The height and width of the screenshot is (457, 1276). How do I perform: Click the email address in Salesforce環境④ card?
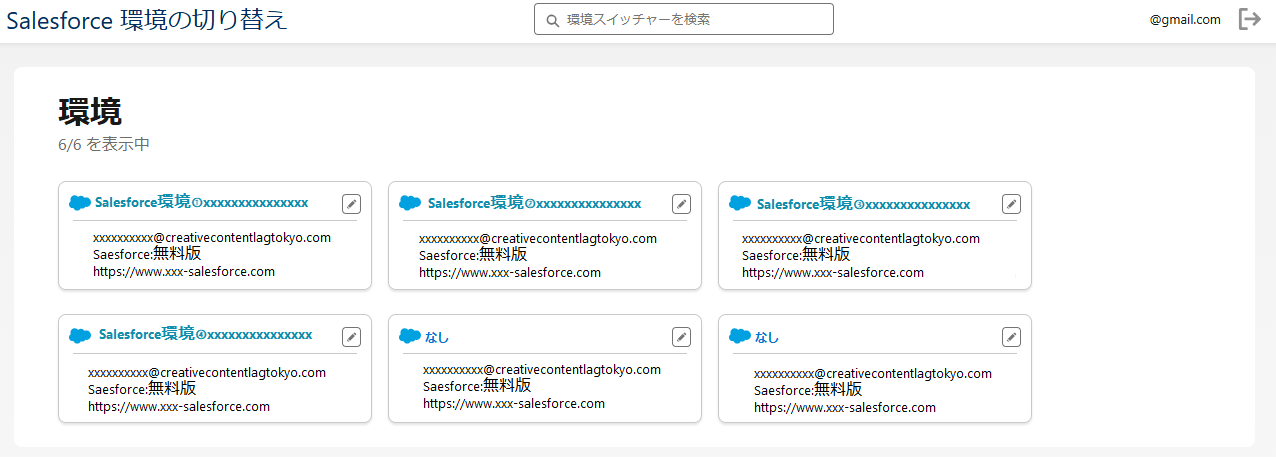[x=207, y=373]
